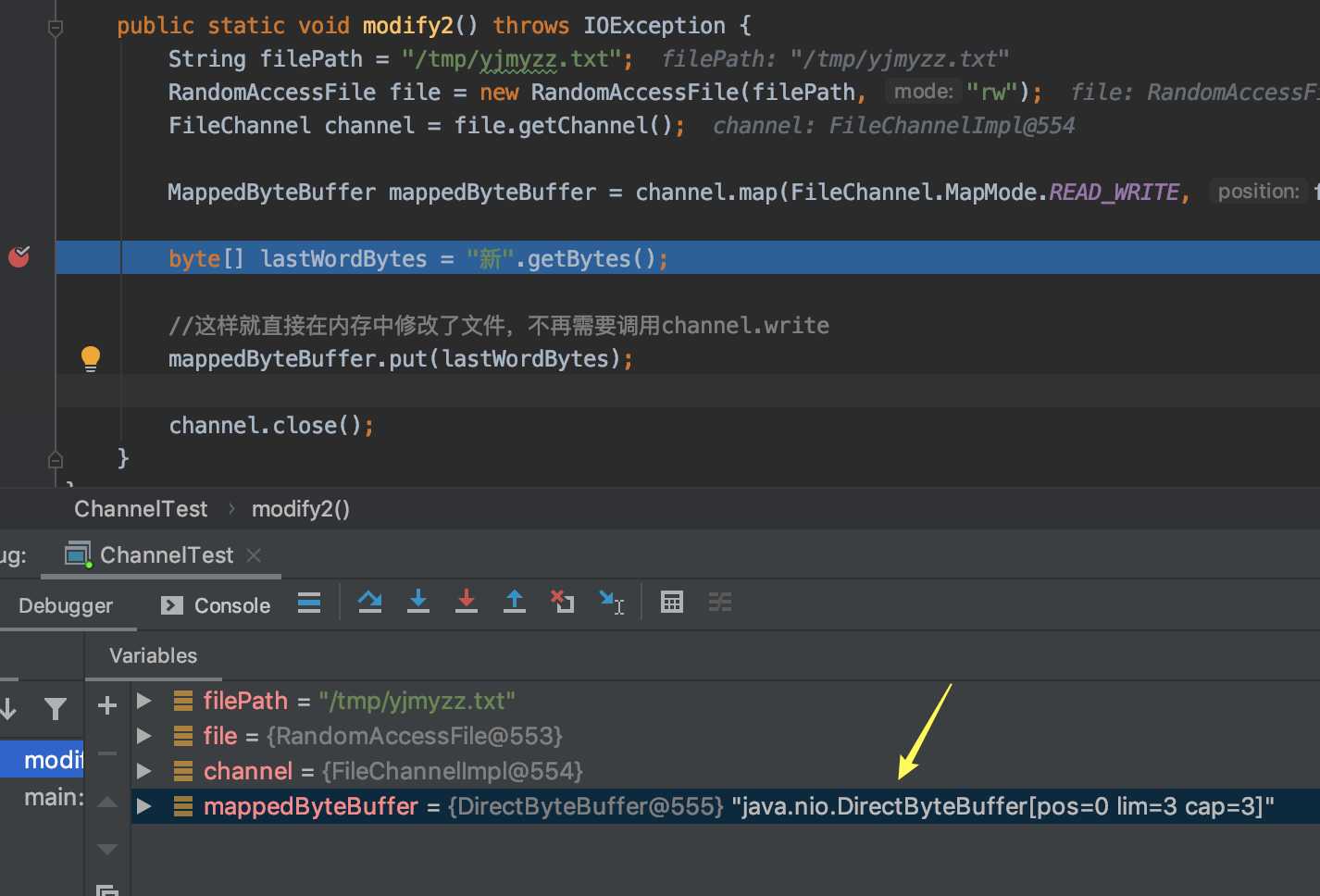Click the down arrow next frame icon
Screen dimensions: 1320x896
pyautogui.click(x=9, y=709)
